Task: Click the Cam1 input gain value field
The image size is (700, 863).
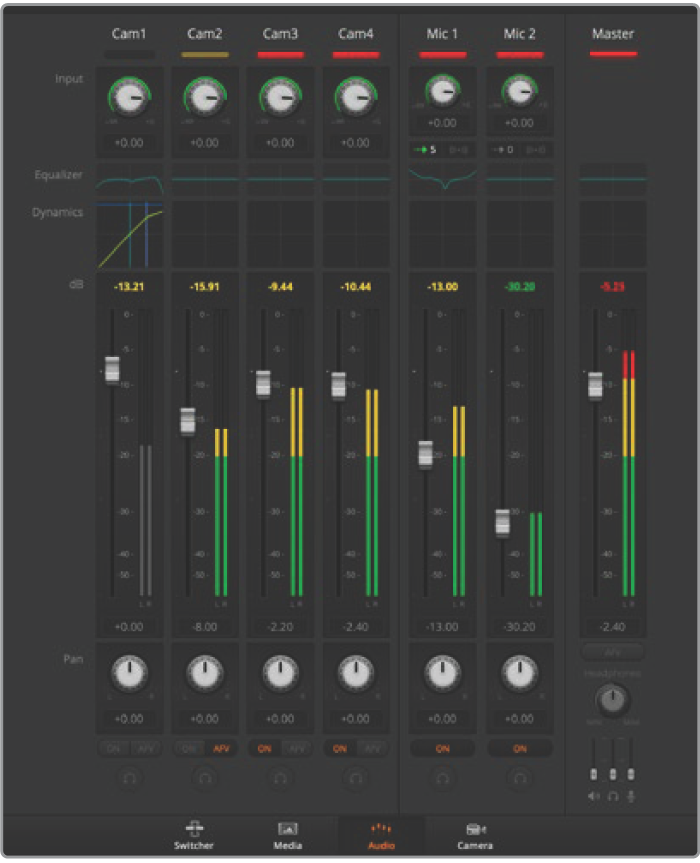Action: click(x=129, y=143)
